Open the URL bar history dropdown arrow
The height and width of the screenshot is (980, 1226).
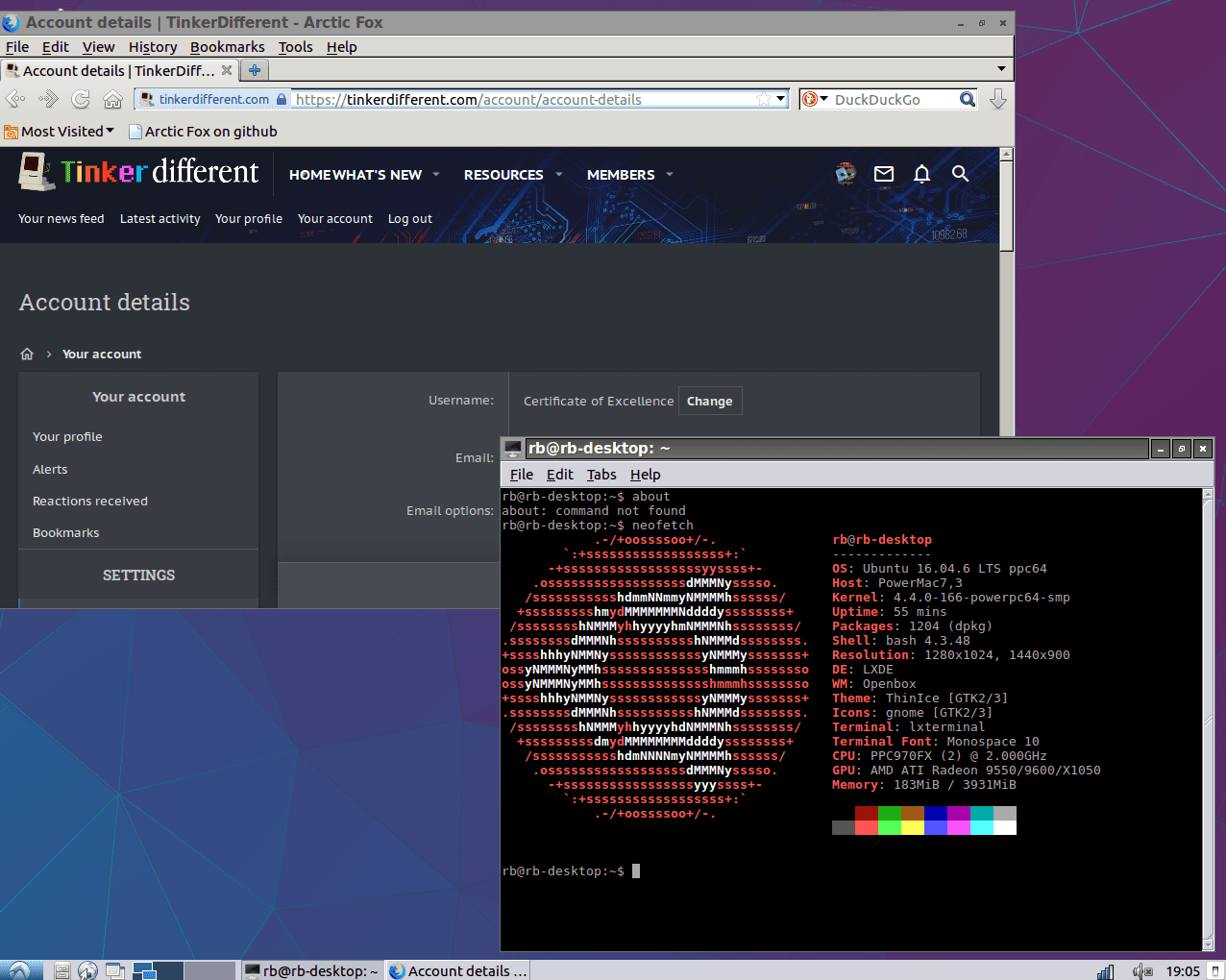coord(781,99)
